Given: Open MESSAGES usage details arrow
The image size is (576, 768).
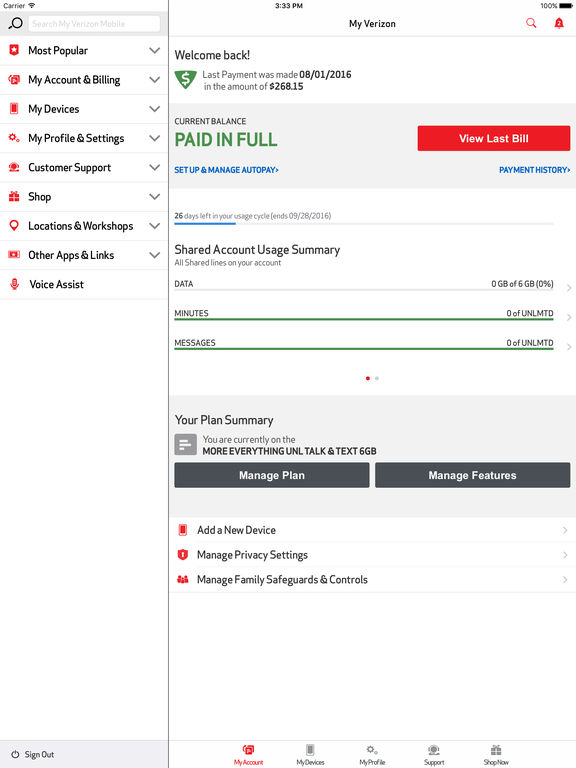Looking at the screenshot, I should (569, 347).
